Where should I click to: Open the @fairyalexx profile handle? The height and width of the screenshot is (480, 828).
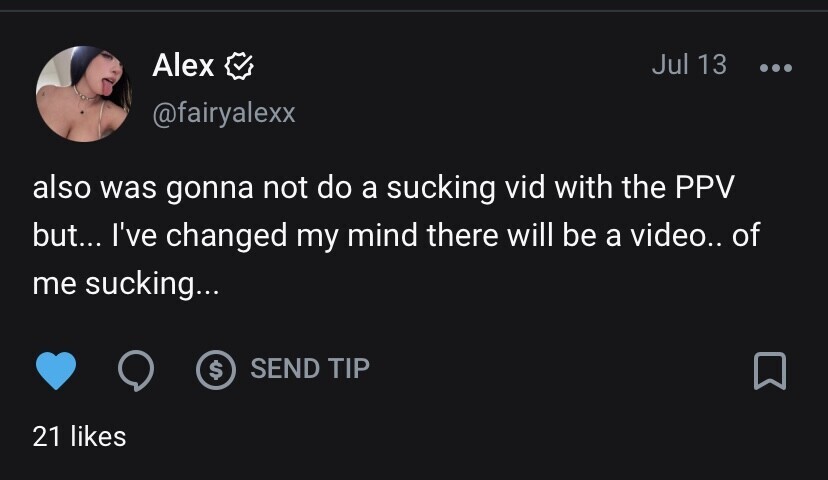click(x=224, y=113)
